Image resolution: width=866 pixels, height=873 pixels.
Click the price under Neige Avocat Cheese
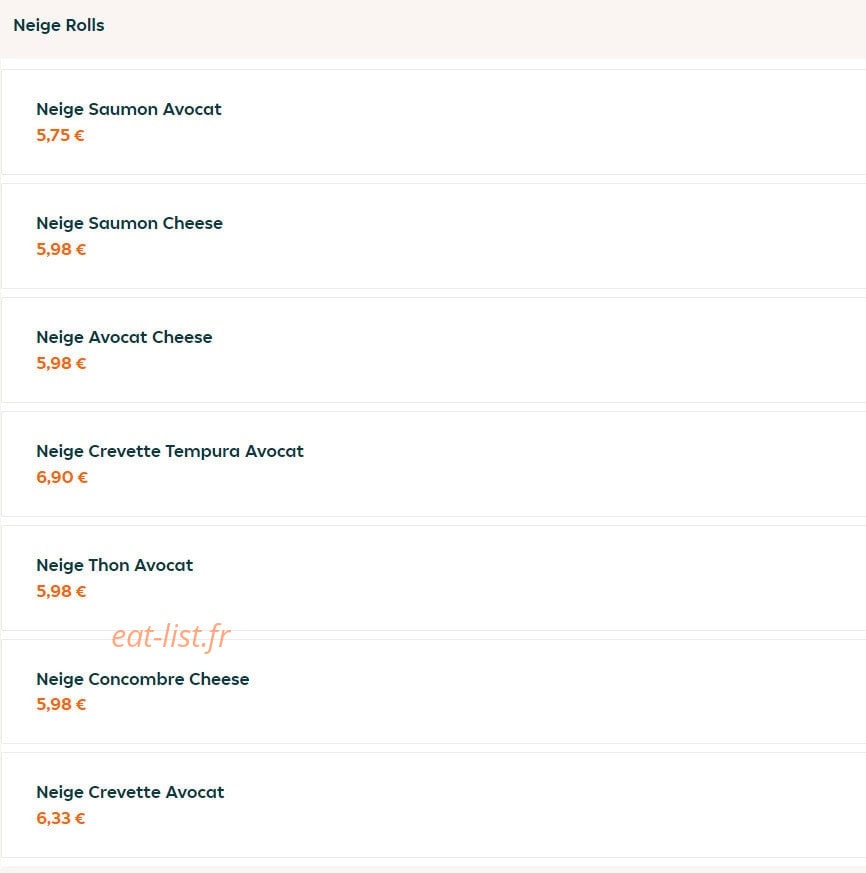[61, 364]
